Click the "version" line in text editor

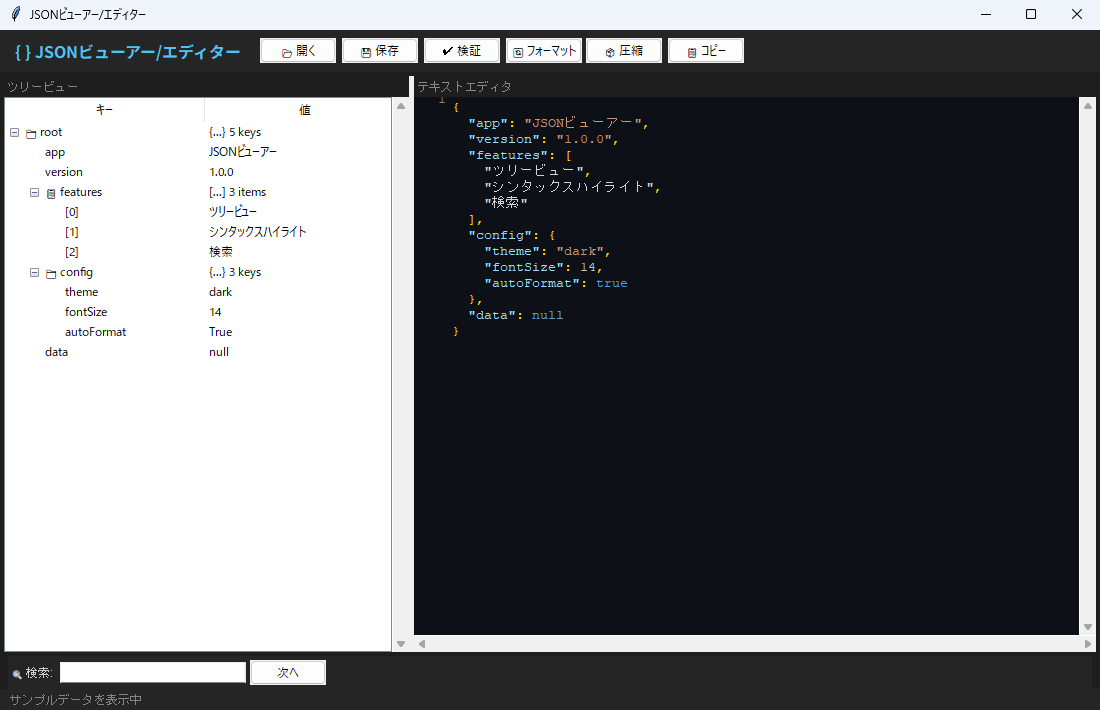click(543, 139)
